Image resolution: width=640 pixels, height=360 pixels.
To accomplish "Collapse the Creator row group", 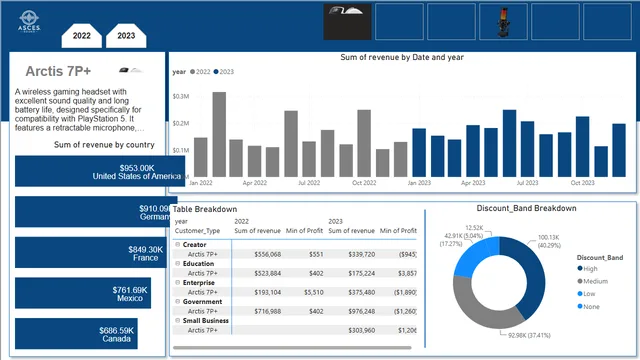I will point(178,244).
